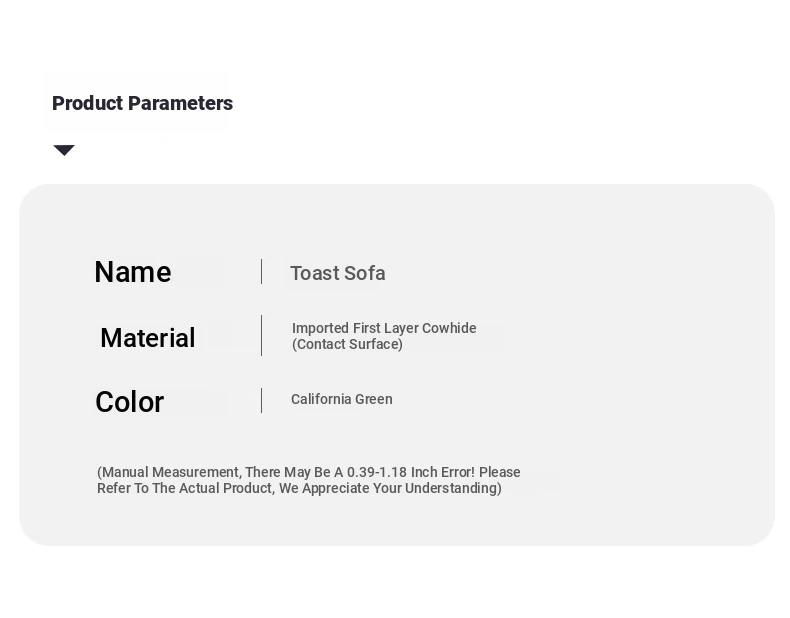
Task: Click the word Parameters in heading
Action: pyautogui.click(x=180, y=103)
